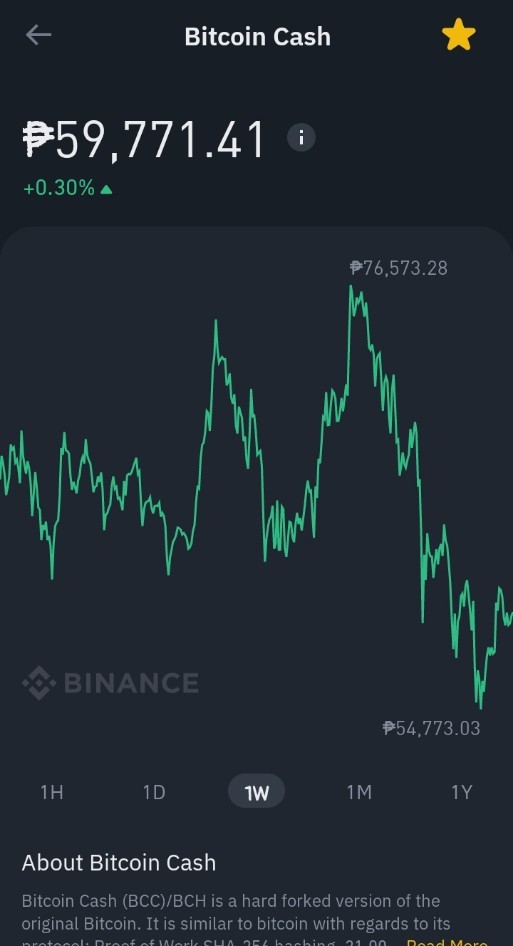Screen dimensions: 513x946
Task: Toggle the yellow favorite star
Action: 459,34
